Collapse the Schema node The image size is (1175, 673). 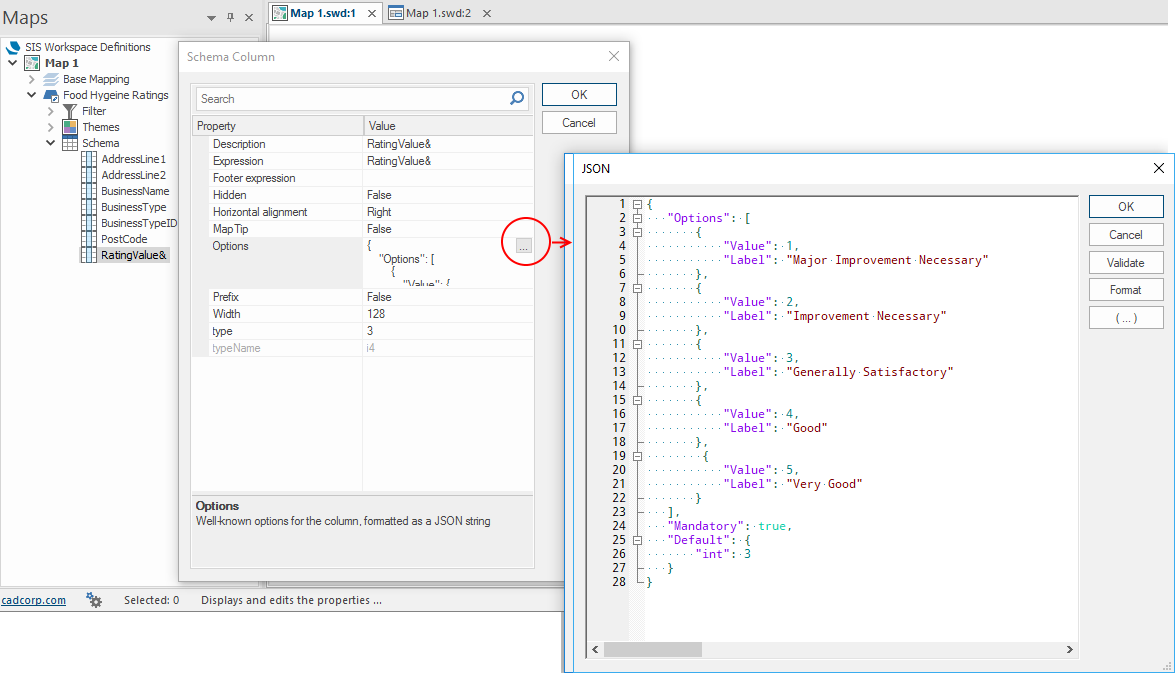[x=51, y=143]
